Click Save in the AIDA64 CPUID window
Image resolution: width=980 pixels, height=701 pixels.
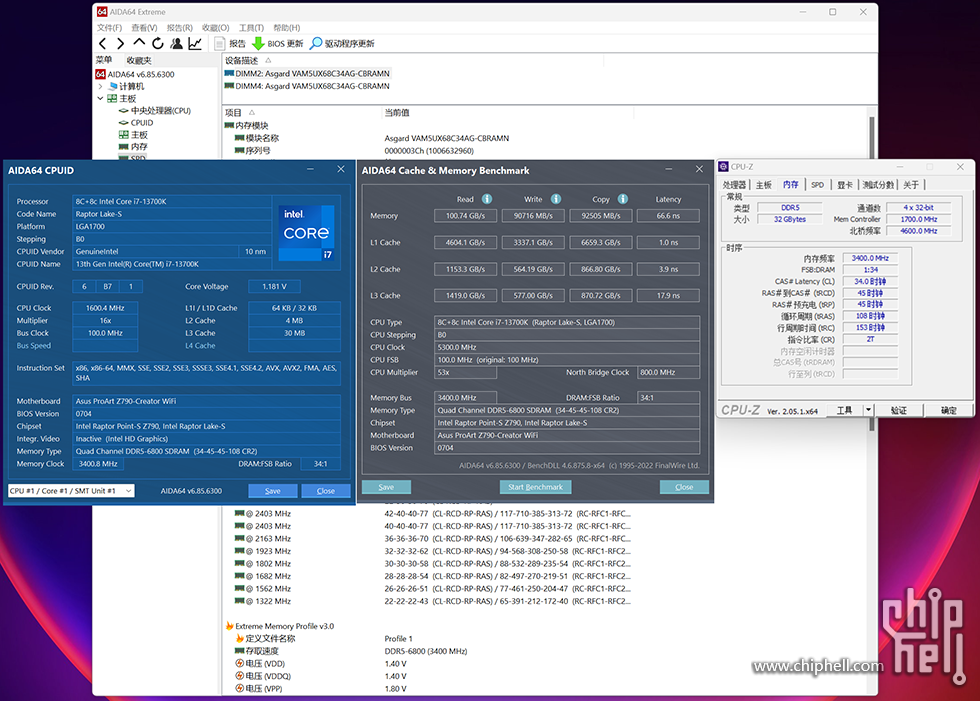[272, 490]
